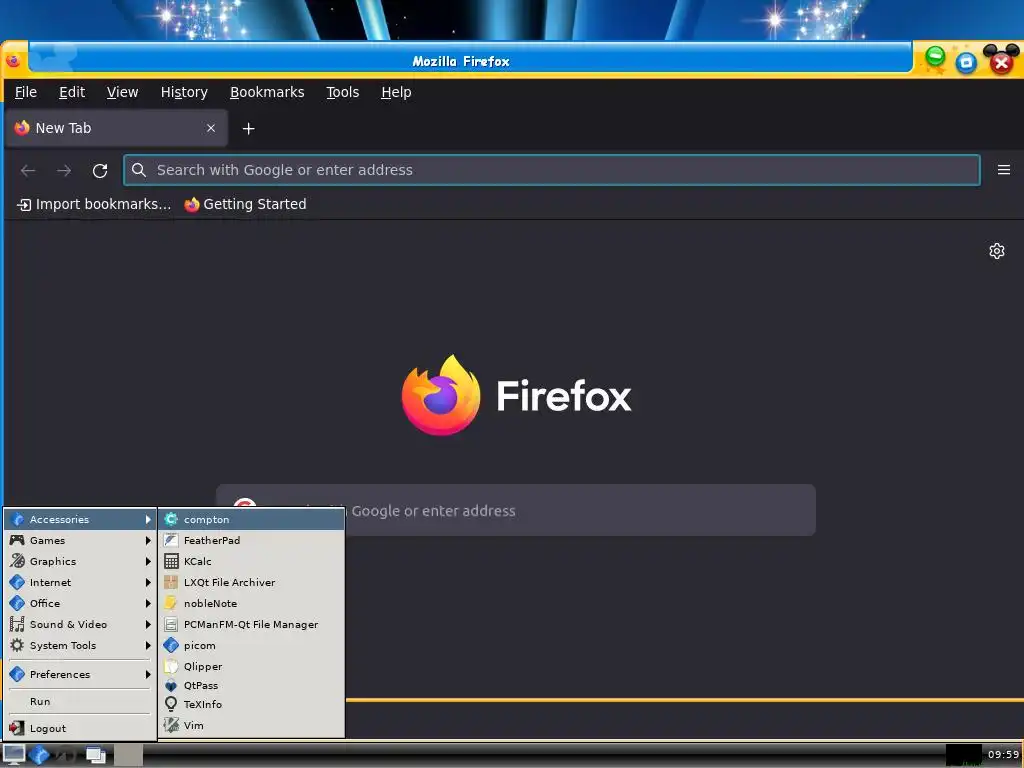Open the Help menu
The height and width of the screenshot is (768, 1024).
396,92
